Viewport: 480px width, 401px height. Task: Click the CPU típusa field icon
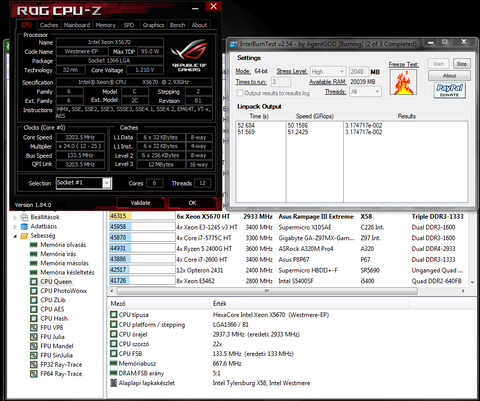(x=114, y=314)
